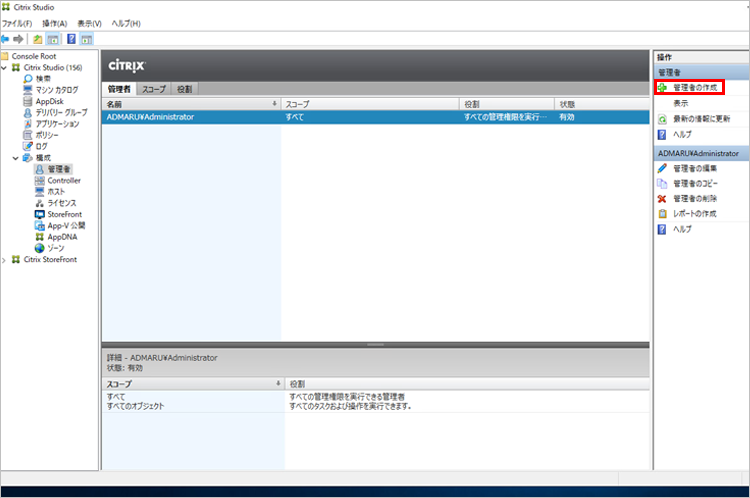Select the AppDNA node
750x498 pixels.
click(62, 237)
